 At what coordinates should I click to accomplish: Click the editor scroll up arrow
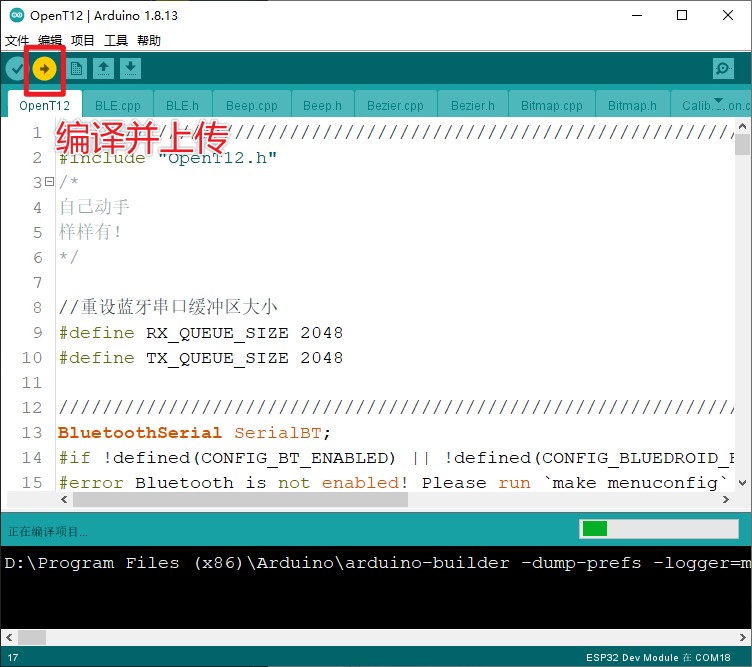click(x=742, y=126)
